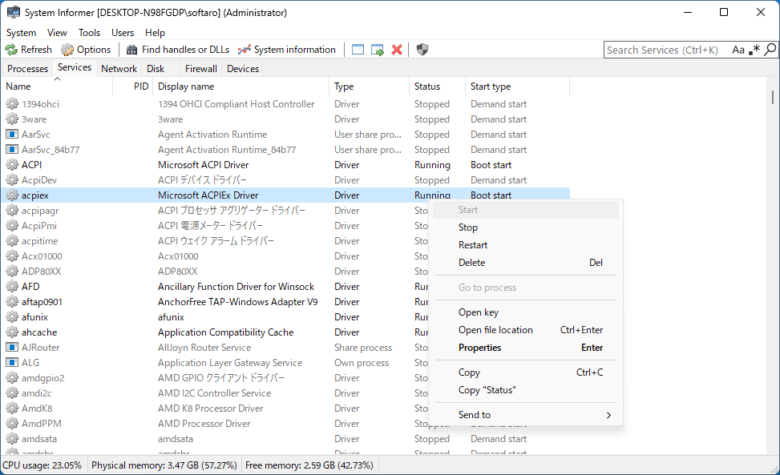The height and width of the screenshot is (475, 780).
Task: Select Open key in context menu
Action: click(526, 312)
